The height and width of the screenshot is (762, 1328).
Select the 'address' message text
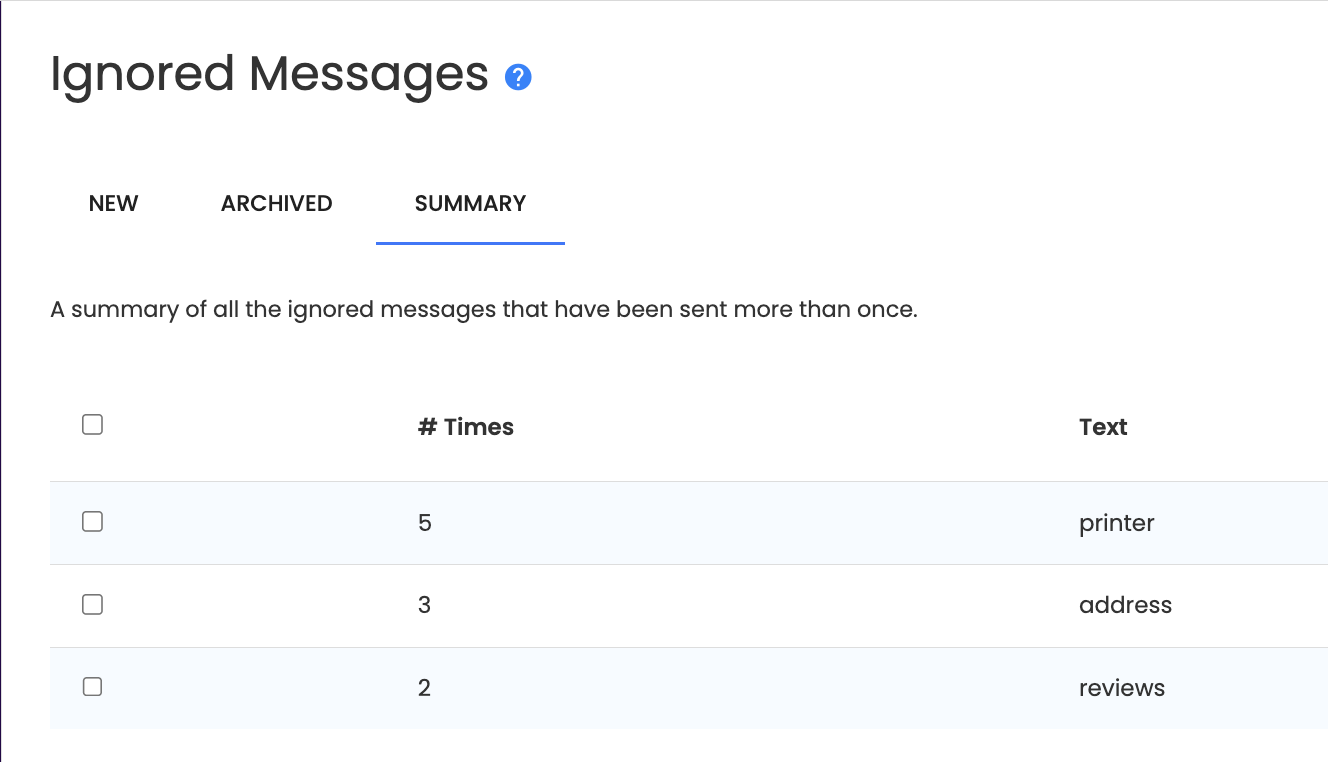click(1125, 605)
